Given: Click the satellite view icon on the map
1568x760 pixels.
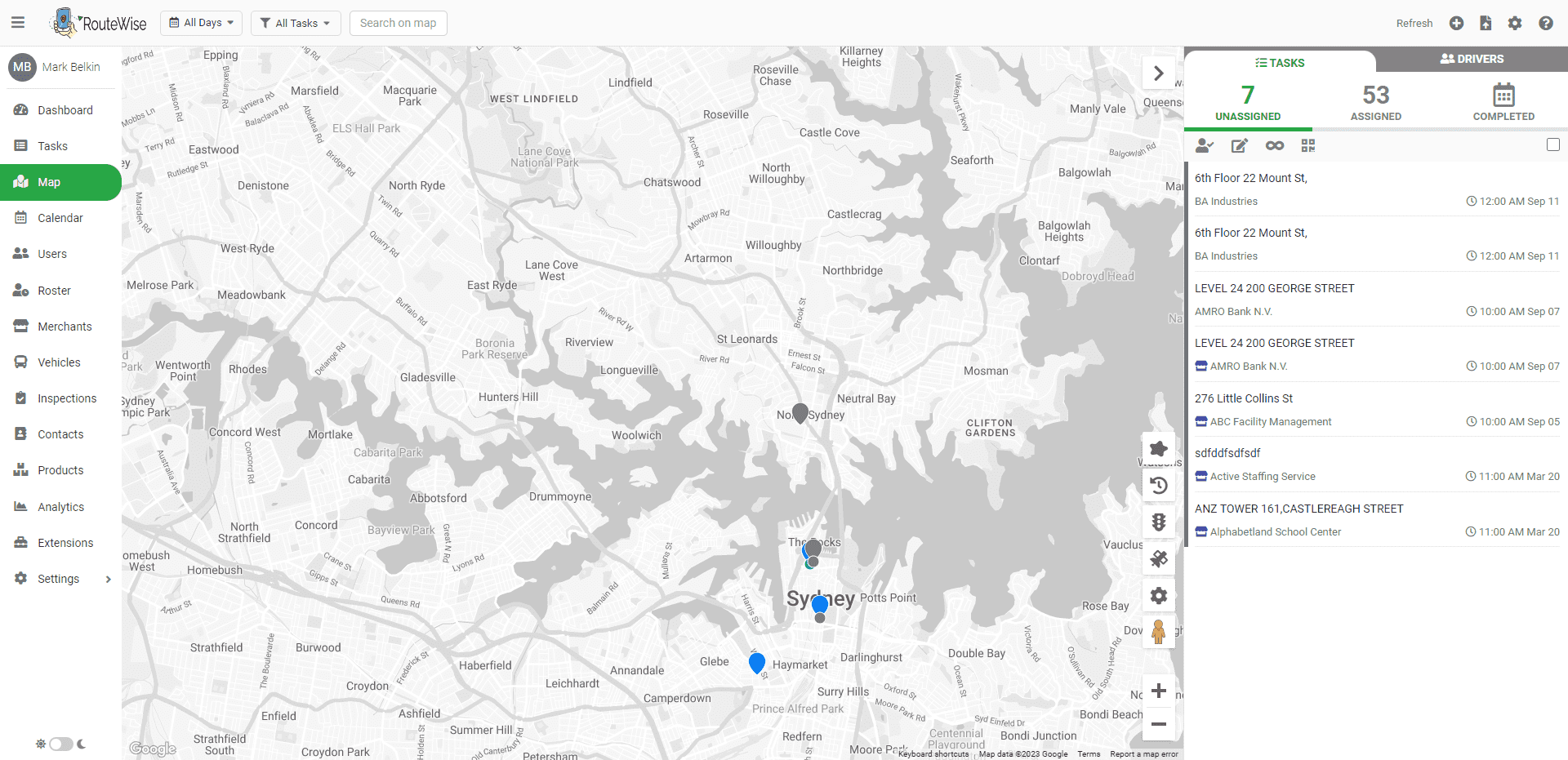Looking at the screenshot, I should (x=1159, y=558).
